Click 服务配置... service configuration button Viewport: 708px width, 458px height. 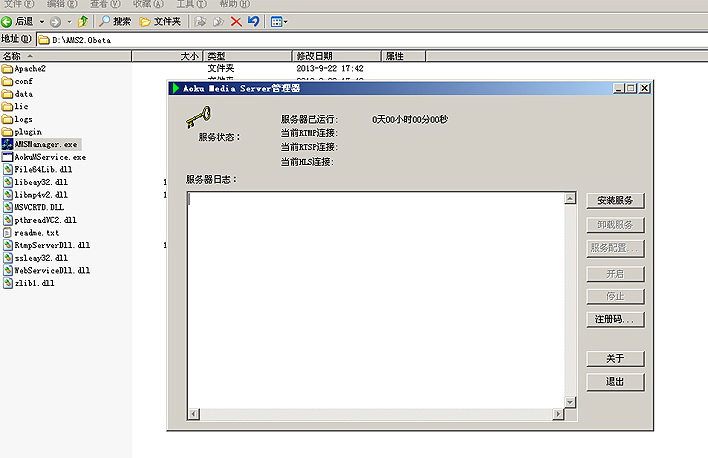(615, 248)
